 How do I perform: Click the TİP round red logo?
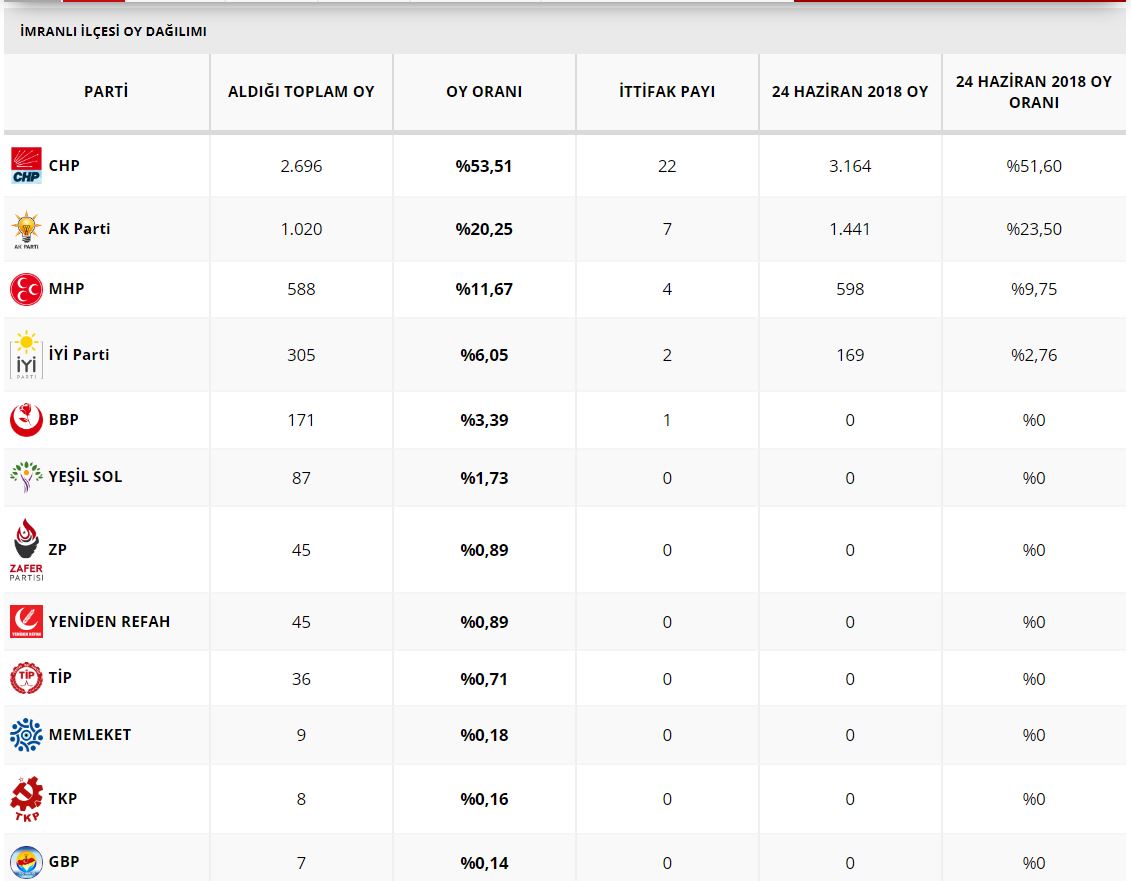pos(26,678)
